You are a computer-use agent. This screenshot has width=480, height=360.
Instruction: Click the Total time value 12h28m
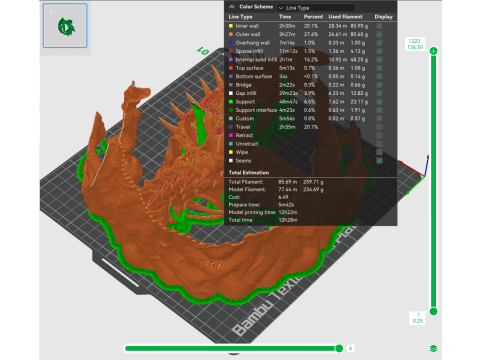[x=288, y=220]
